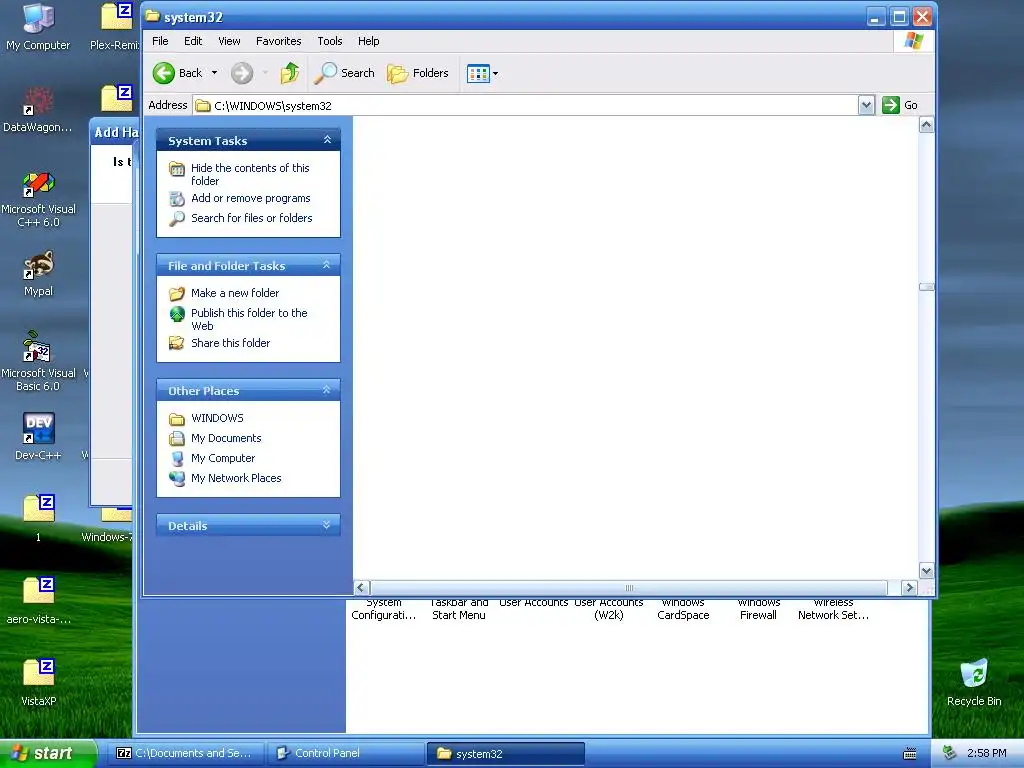This screenshot has height=768, width=1024.
Task: Open the Favorites menu
Action: pos(278,41)
